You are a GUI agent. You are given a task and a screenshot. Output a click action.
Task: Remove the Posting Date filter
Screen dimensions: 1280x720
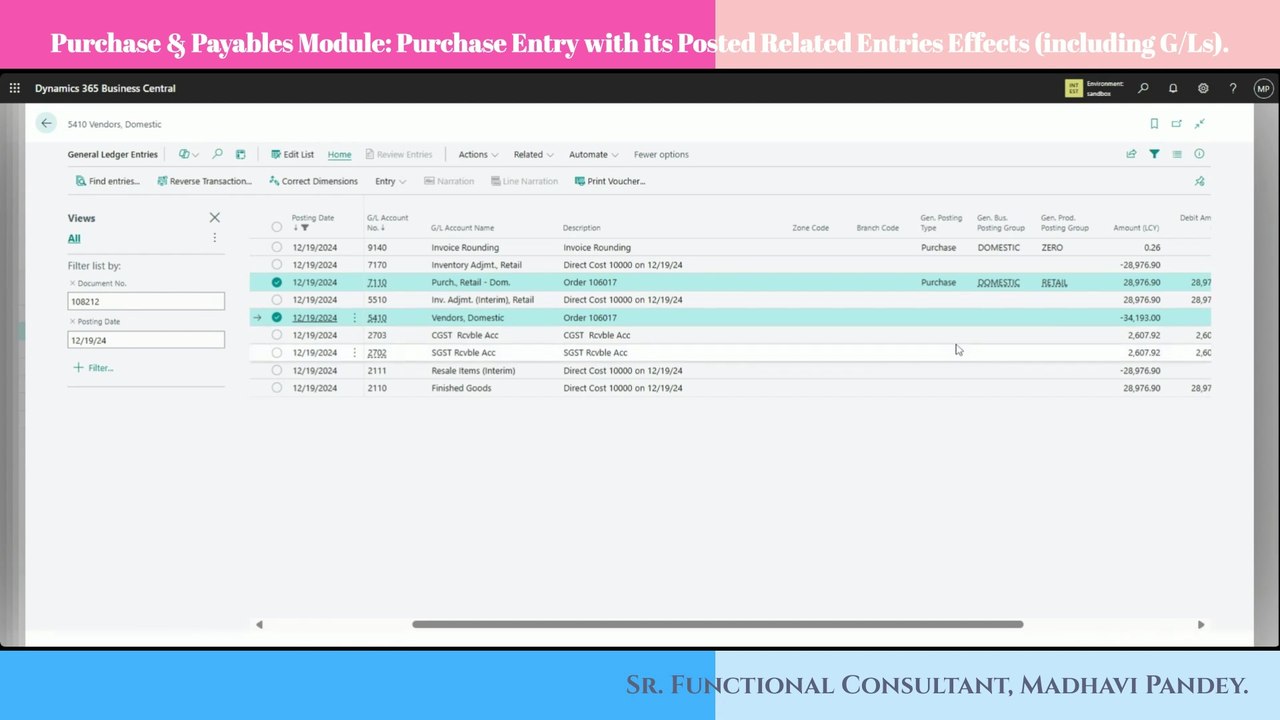tap(72, 322)
